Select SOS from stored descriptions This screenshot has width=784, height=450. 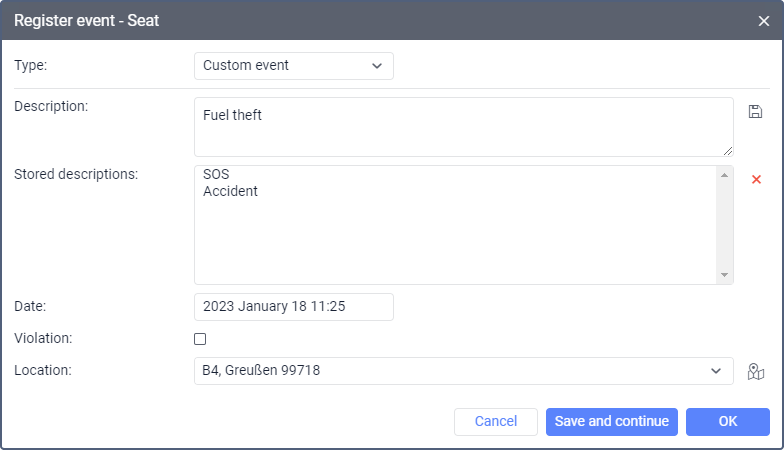[216, 174]
